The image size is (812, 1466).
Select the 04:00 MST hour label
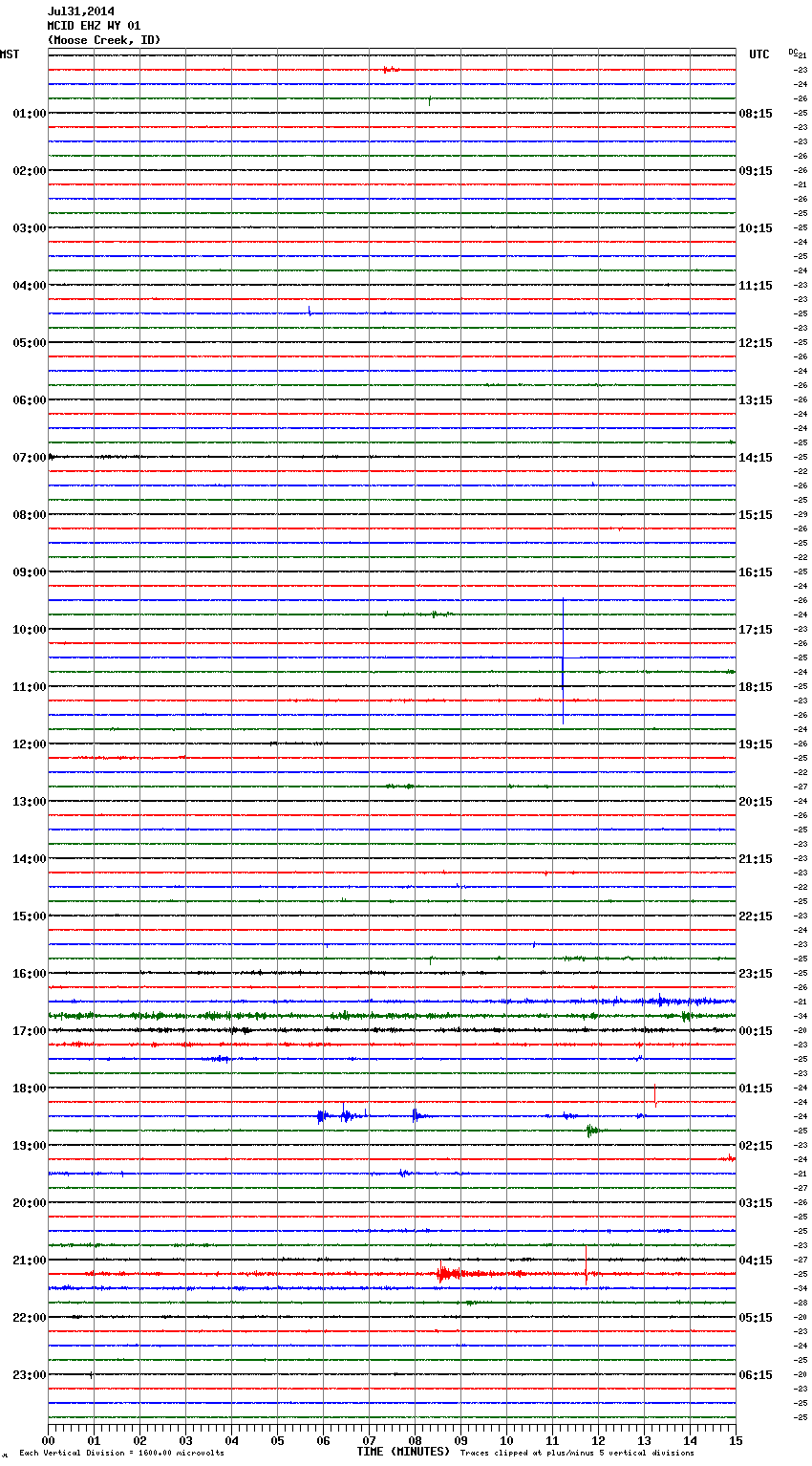[30, 286]
